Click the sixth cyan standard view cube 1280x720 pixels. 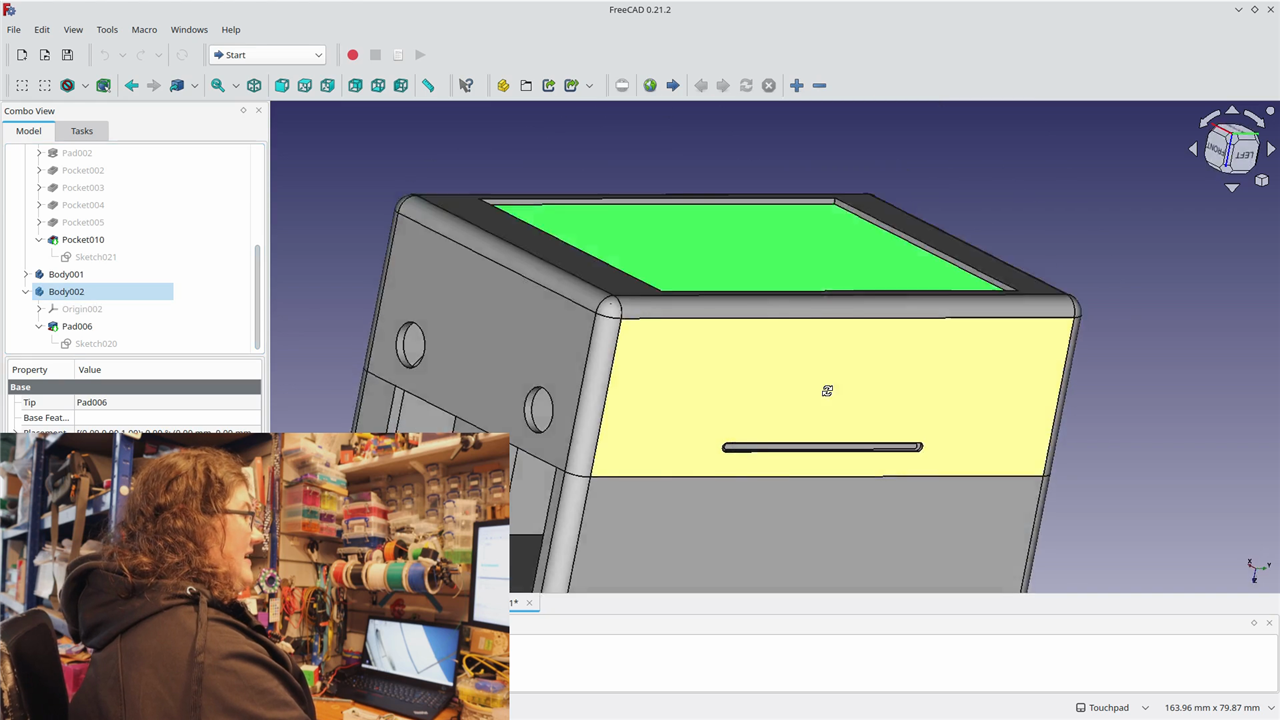click(x=401, y=86)
